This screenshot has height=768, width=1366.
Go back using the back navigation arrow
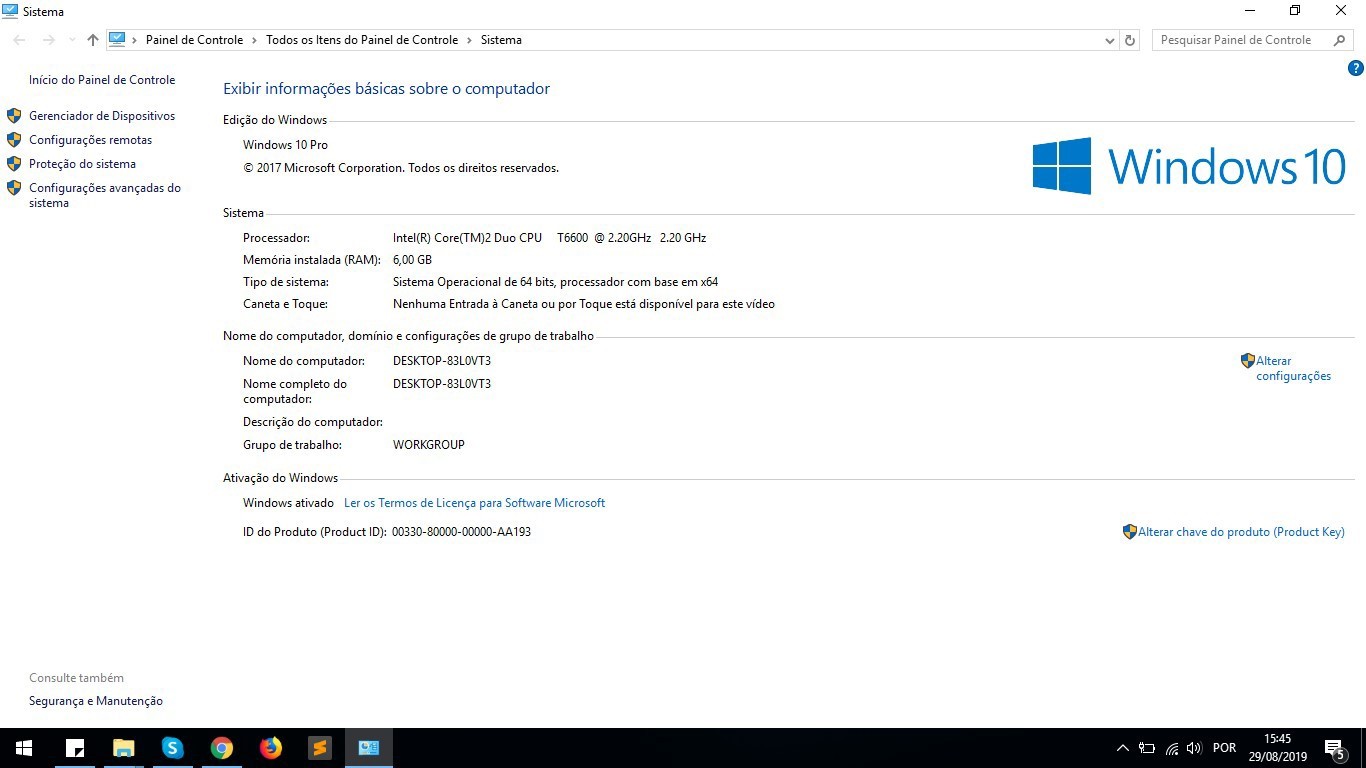pos(18,39)
